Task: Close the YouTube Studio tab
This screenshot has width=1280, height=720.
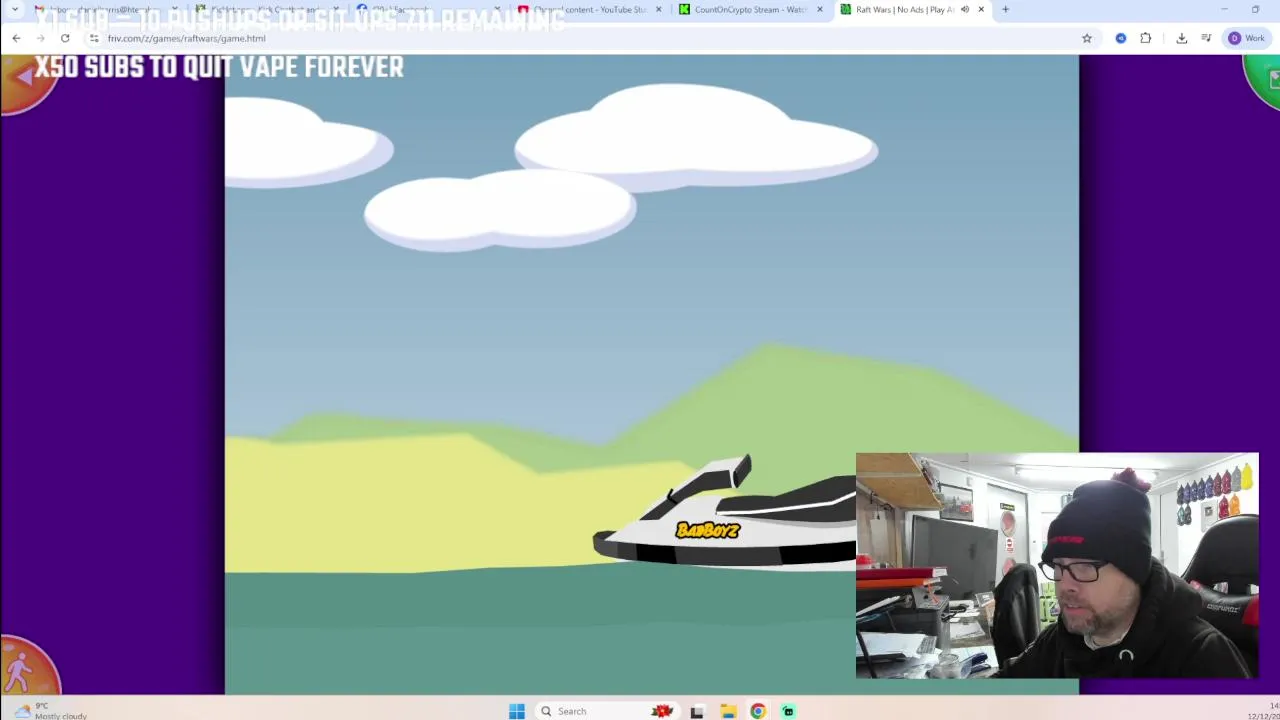Action: (658, 9)
